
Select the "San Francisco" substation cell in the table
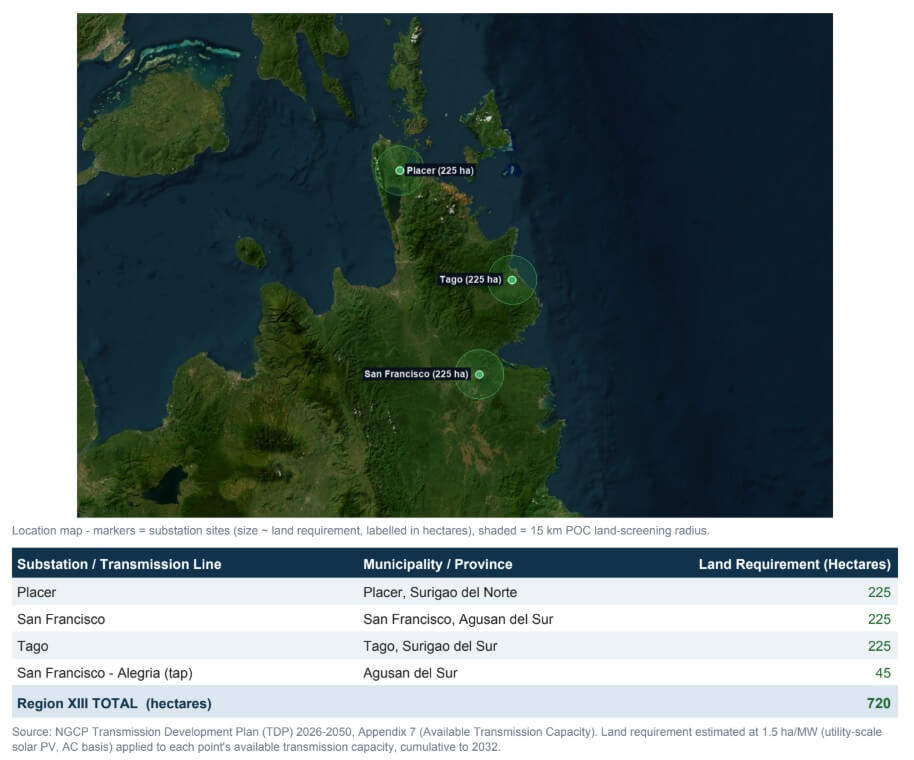tap(61, 619)
